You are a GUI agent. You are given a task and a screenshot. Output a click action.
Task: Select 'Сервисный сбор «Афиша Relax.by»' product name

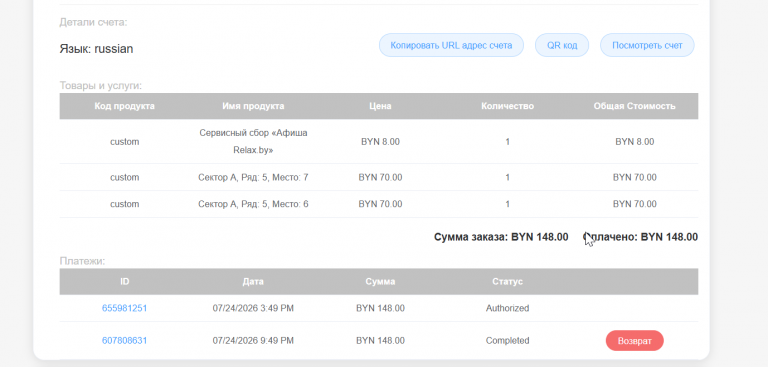coord(253,142)
